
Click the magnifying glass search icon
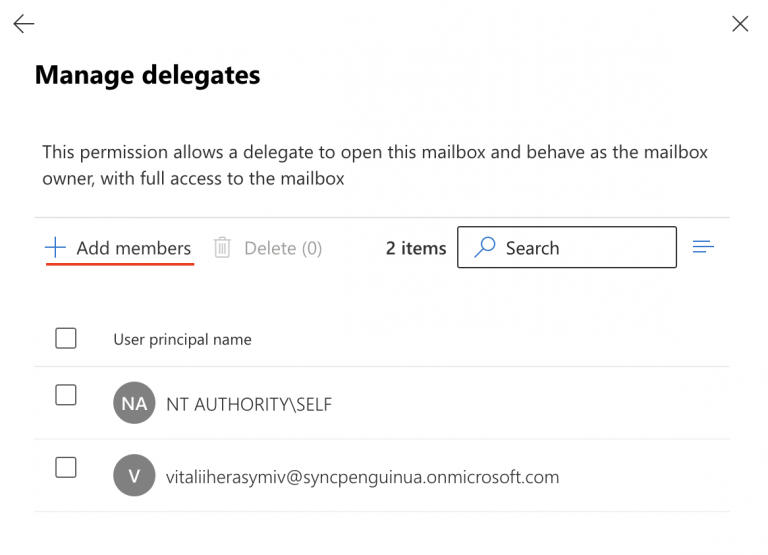click(x=484, y=247)
